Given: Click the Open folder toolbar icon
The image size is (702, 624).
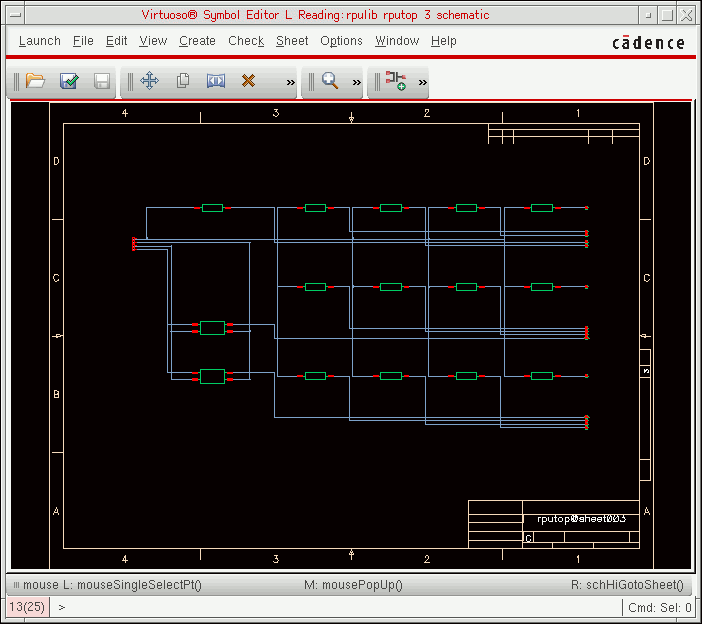Looking at the screenshot, I should [x=36, y=81].
